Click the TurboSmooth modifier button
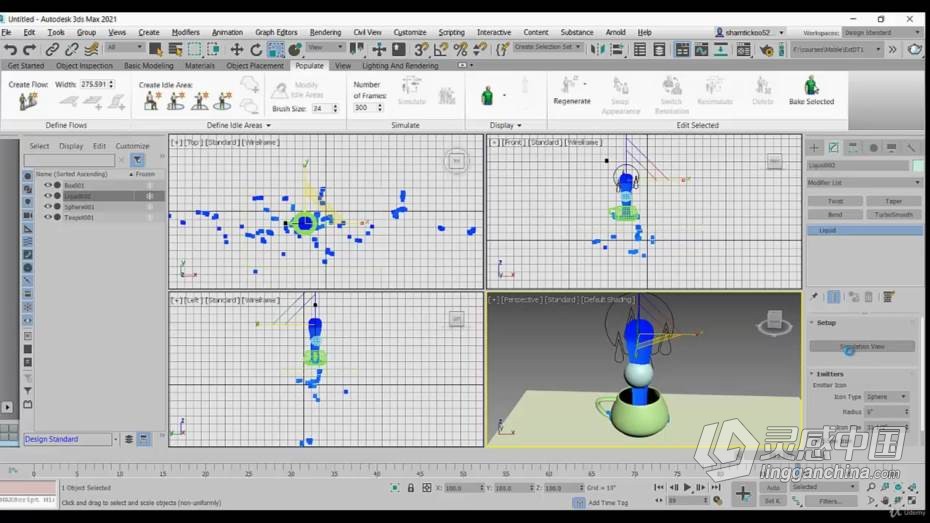The height and width of the screenshot is (523, 930). click(893, 215)
